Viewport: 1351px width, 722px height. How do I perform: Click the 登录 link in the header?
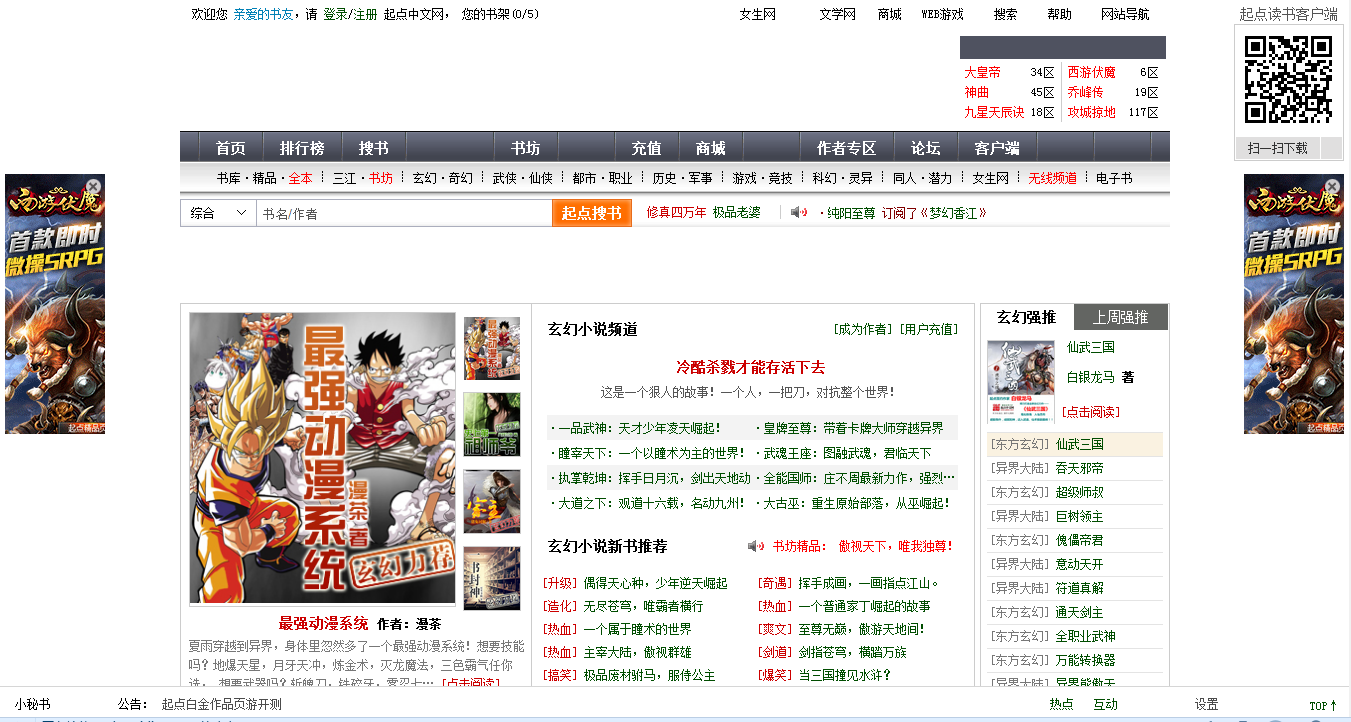click(x=335, y=14)
